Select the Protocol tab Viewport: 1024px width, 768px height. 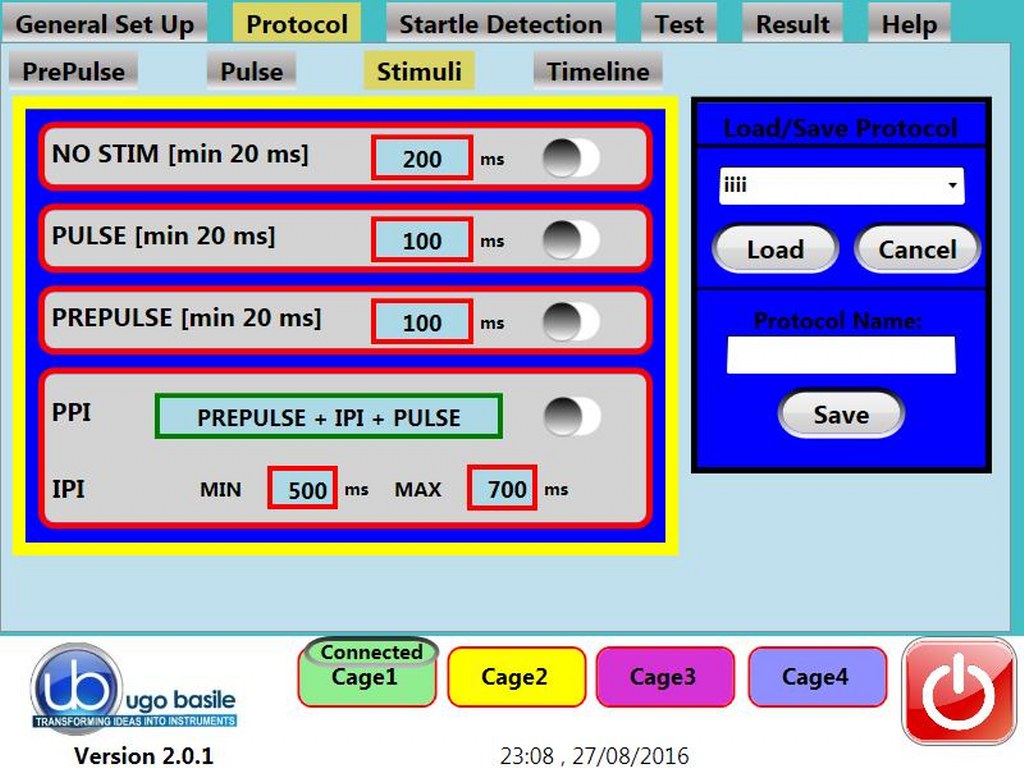pyautogui.click(x=297, y=24)
